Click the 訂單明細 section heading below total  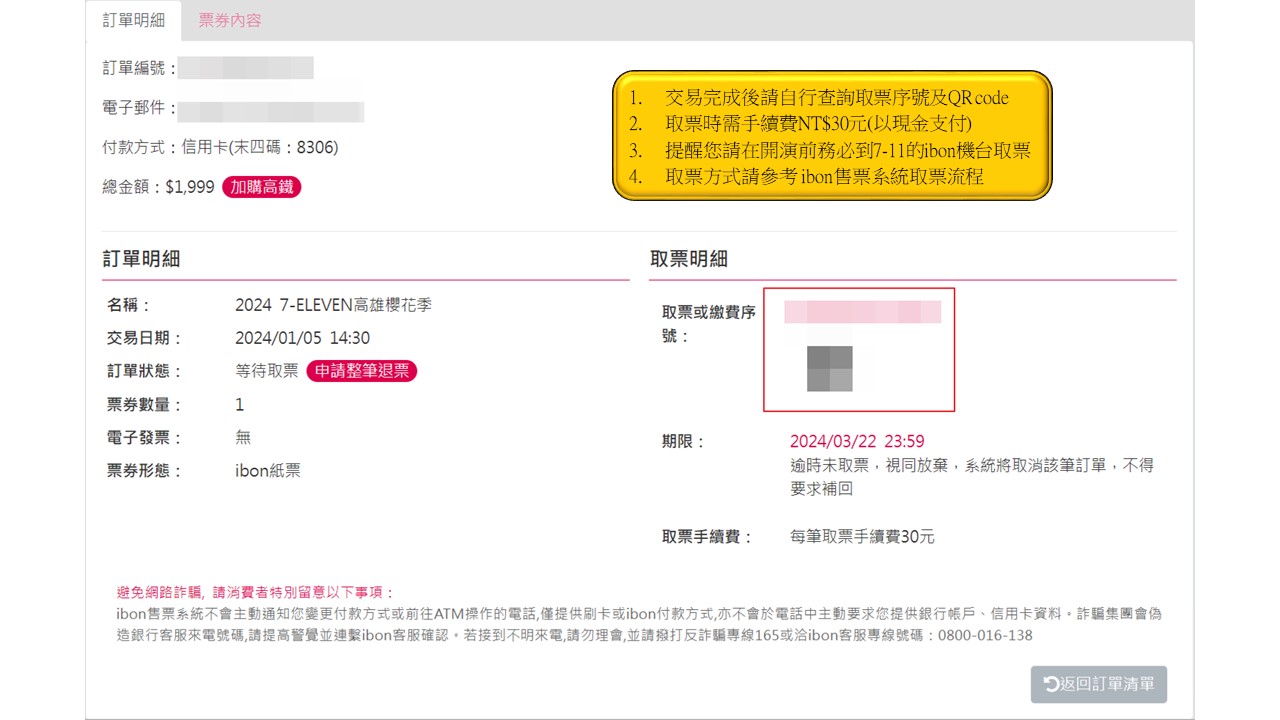[x=141, y=259]
